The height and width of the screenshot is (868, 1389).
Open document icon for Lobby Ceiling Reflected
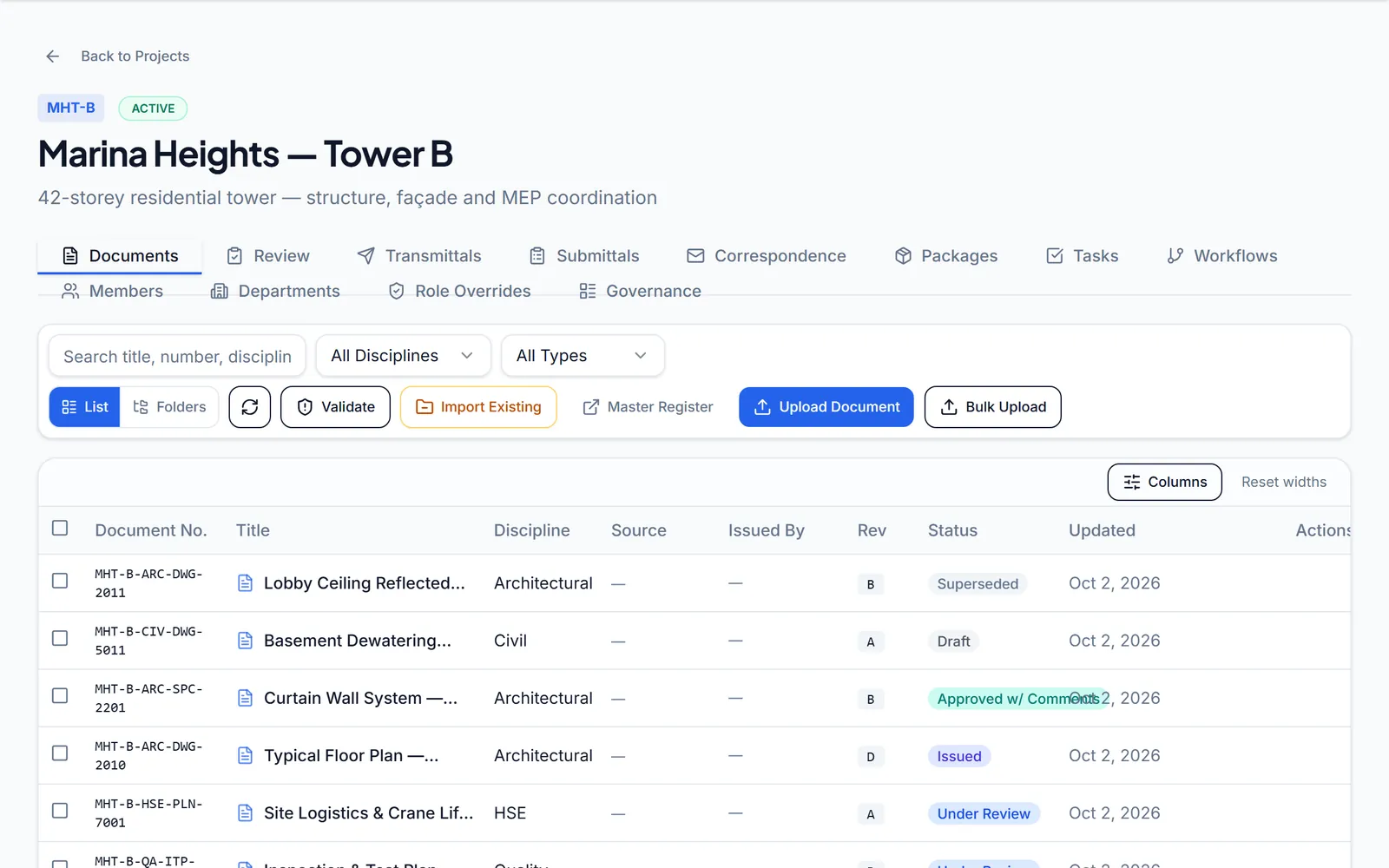pos(246,583)
